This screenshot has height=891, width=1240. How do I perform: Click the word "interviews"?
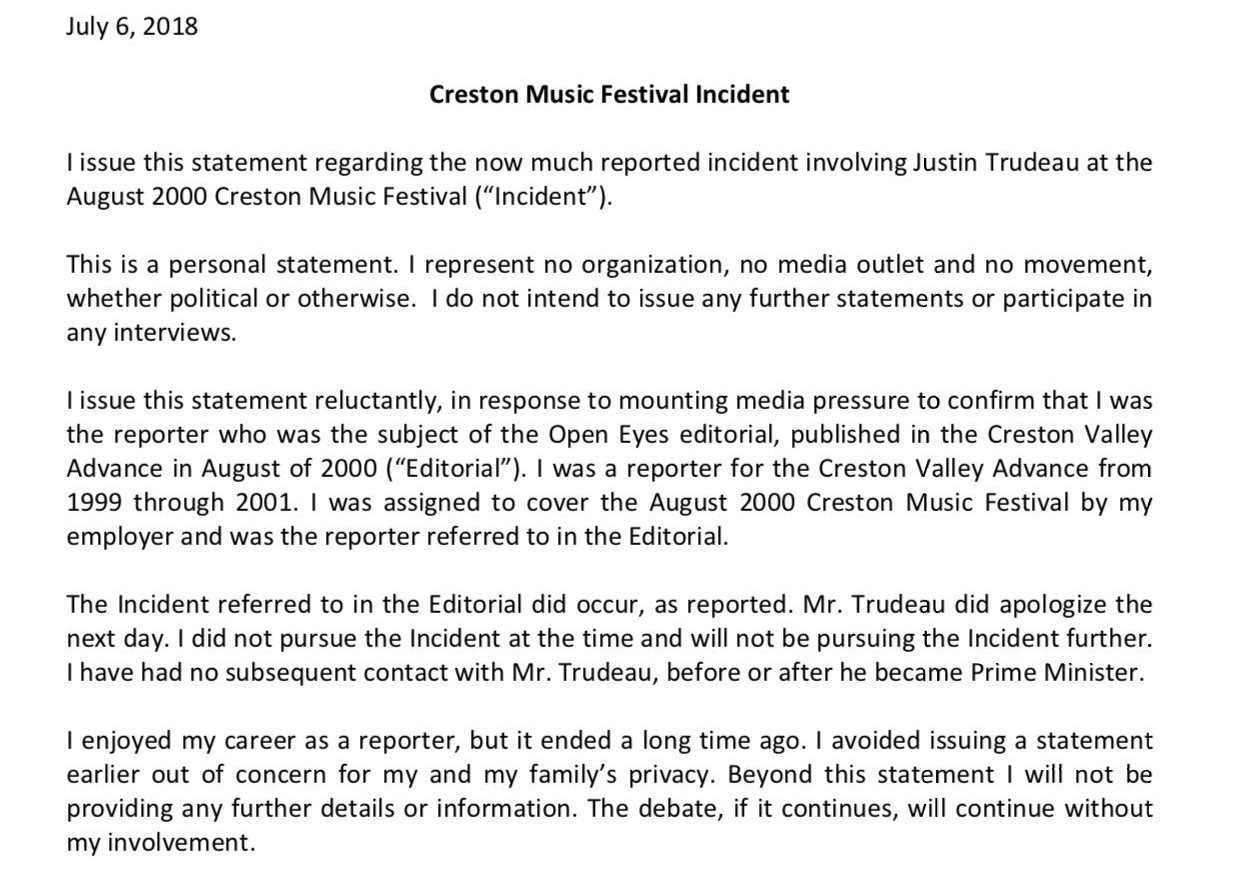tap(166, 333)
